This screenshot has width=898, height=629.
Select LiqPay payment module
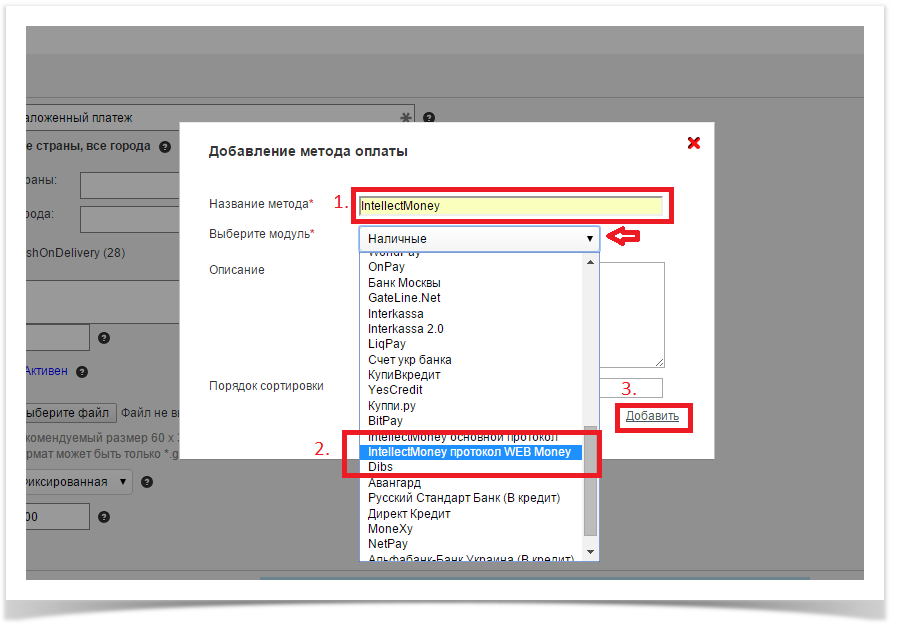pos(387,344)
